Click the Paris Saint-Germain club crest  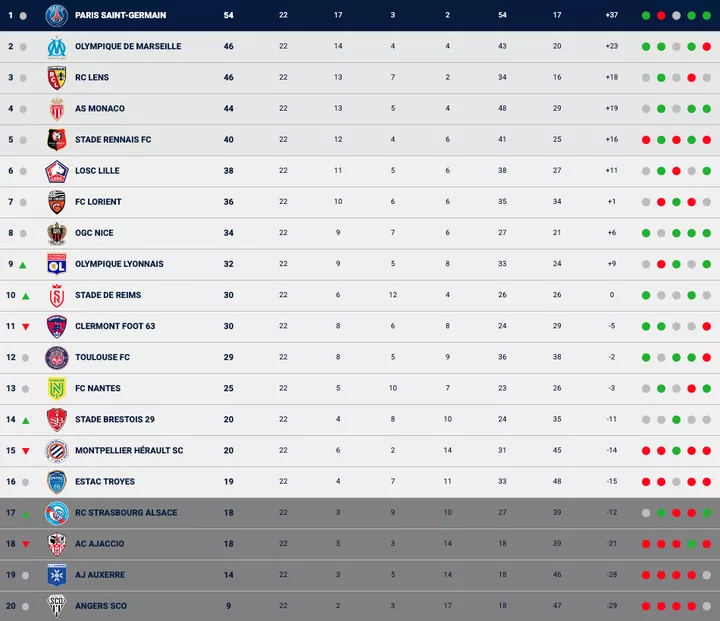tap(56, 15)
